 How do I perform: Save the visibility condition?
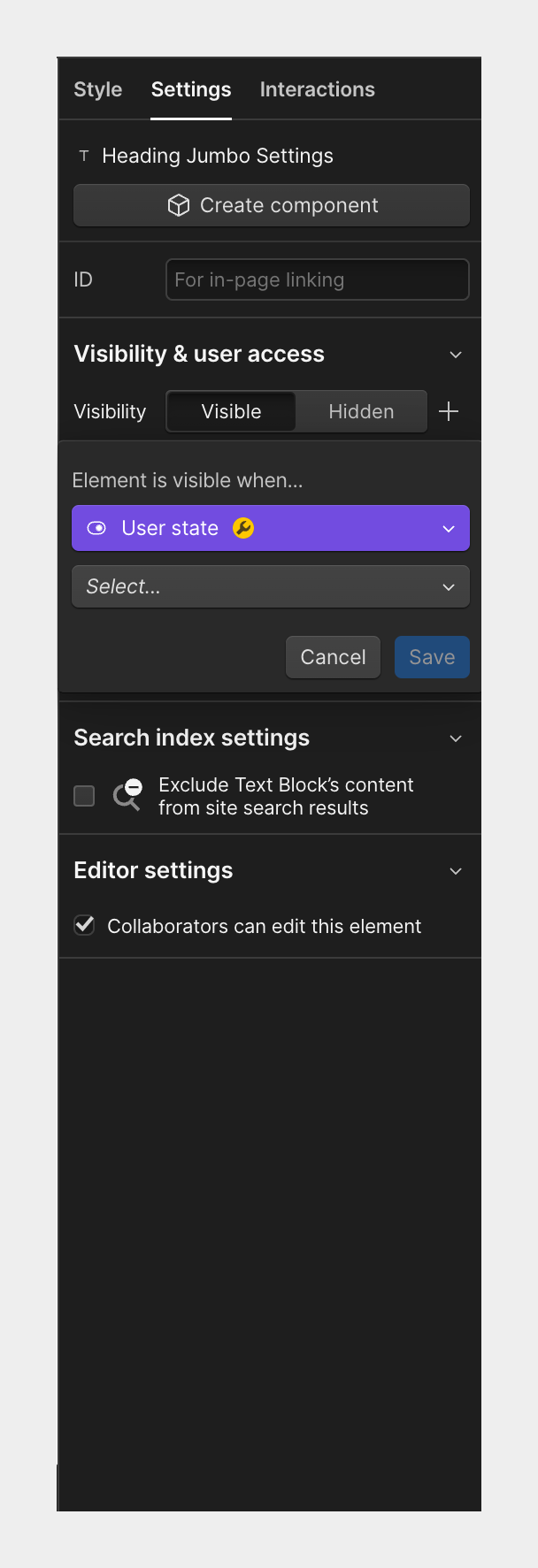click(432, 657)
